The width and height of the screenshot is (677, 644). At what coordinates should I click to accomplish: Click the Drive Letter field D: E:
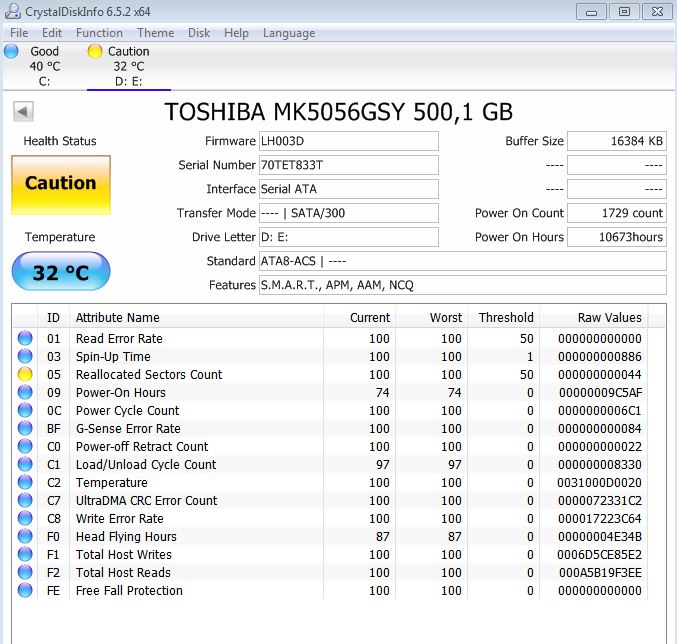349,237
